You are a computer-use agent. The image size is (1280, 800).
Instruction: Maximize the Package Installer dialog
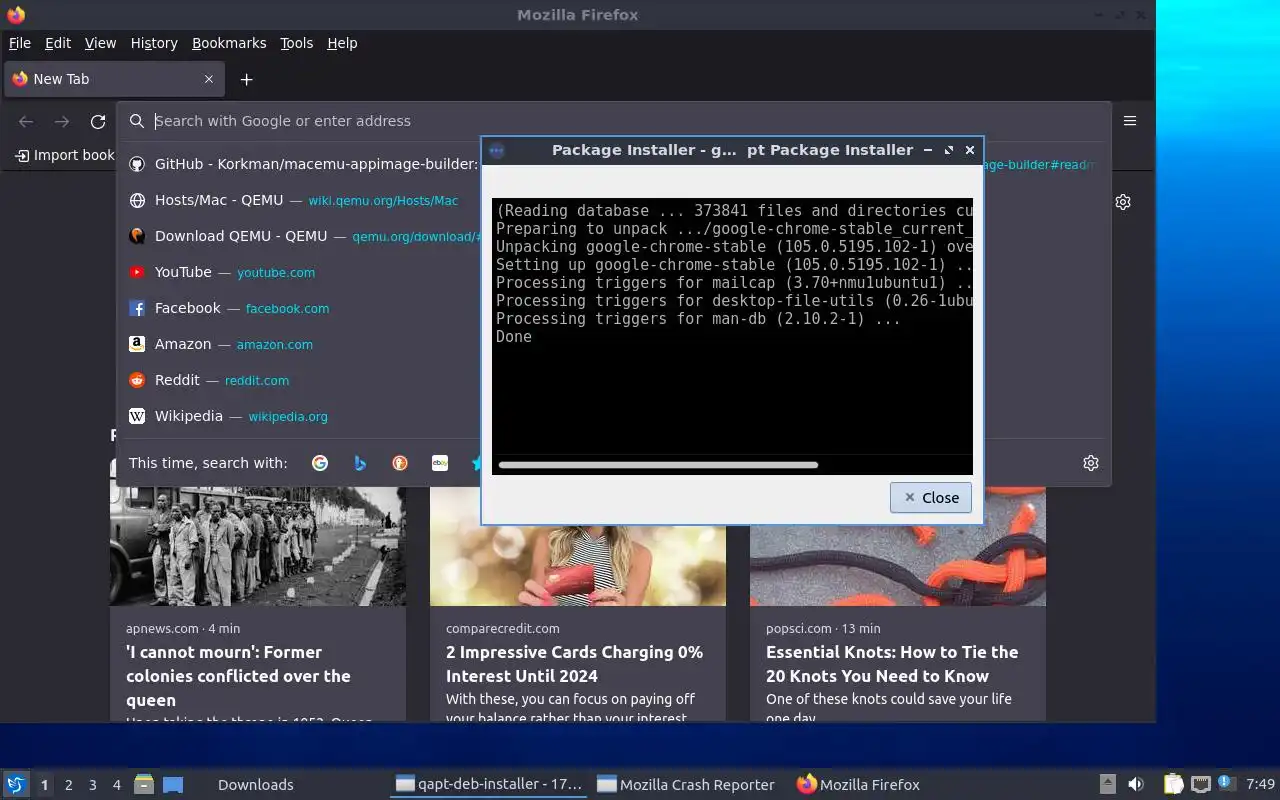tap(949, 150)
